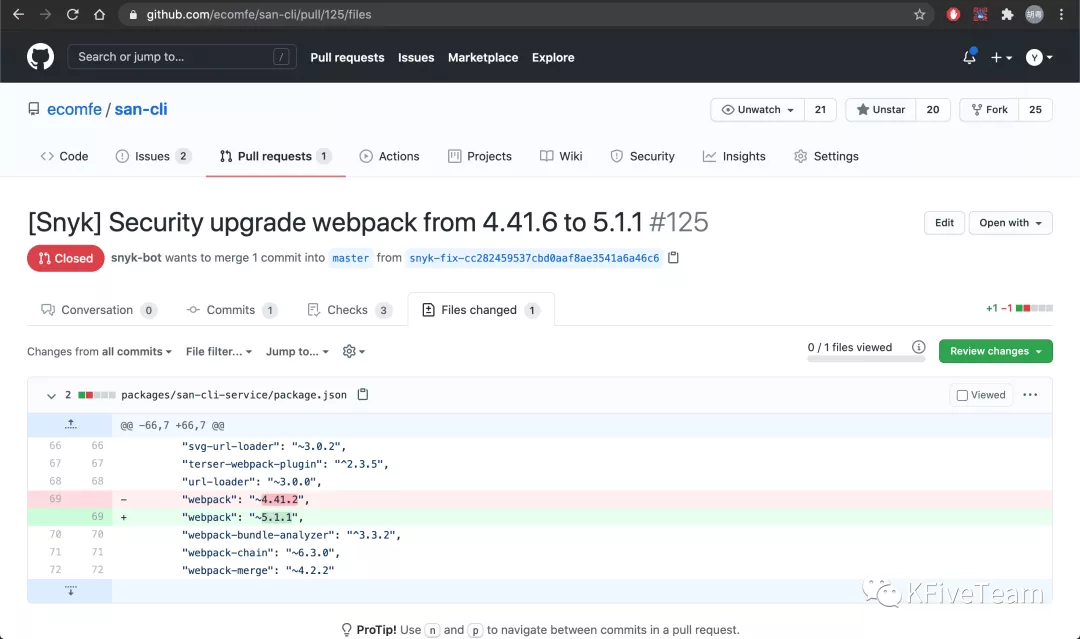1080x639 pixels.
Task: Fork the san-cli repository
Action: [989, 109]
